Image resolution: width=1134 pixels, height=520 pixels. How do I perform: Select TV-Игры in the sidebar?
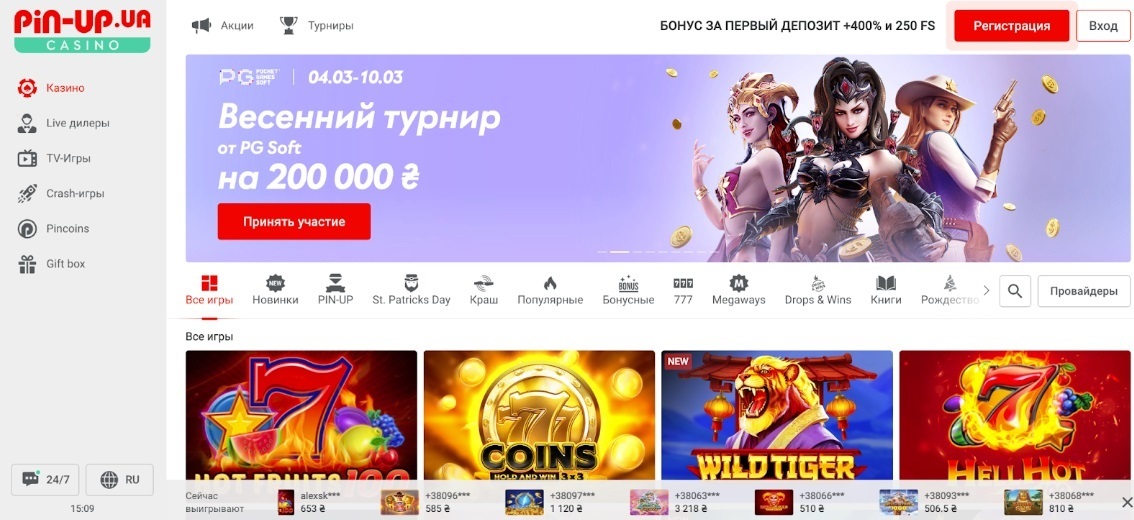pos(54,158)
